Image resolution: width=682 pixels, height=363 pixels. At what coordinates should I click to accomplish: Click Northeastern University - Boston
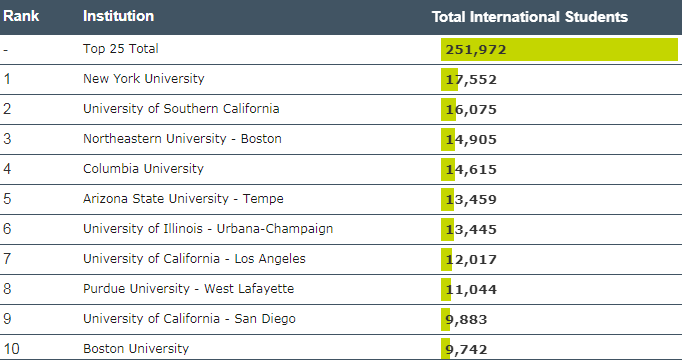(182, 139)
